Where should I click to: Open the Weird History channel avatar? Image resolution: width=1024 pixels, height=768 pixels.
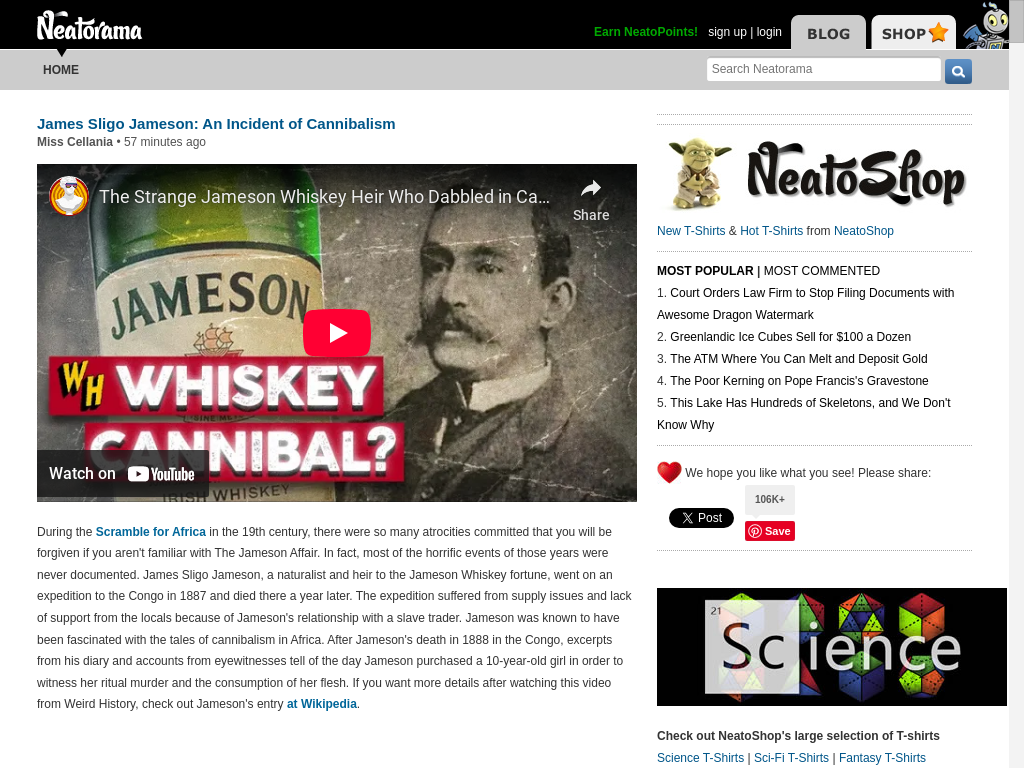(x=69, y=196)
